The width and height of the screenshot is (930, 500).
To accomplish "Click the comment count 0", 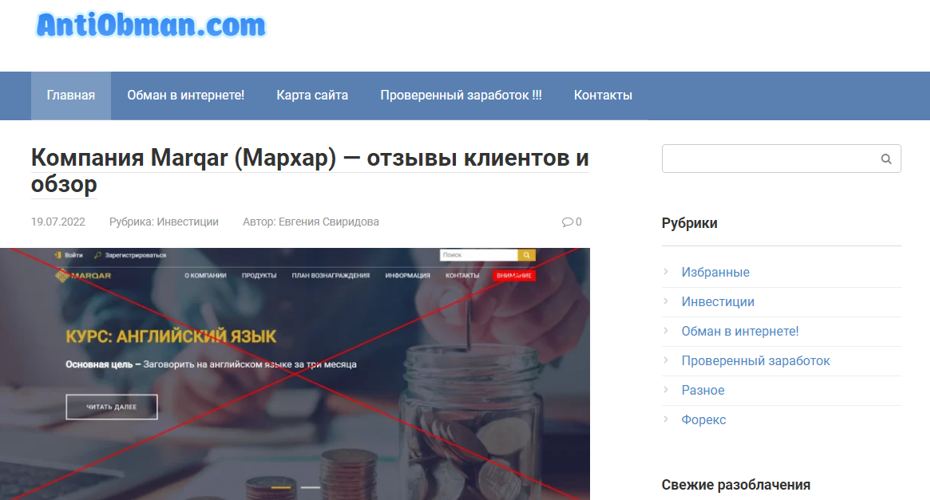I will (x=578, y=222).
